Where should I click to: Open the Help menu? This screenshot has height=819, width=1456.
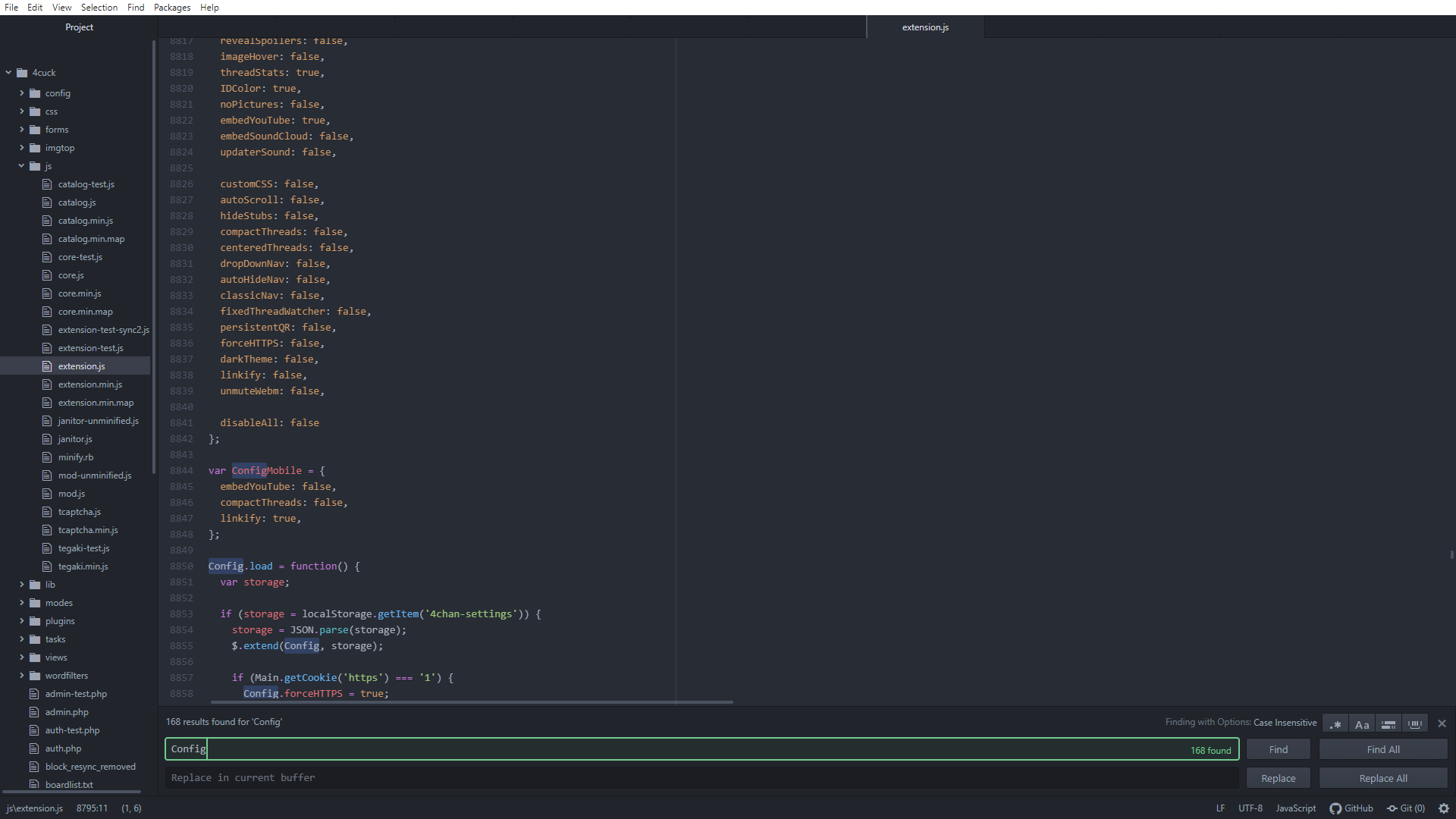point(209,8)
